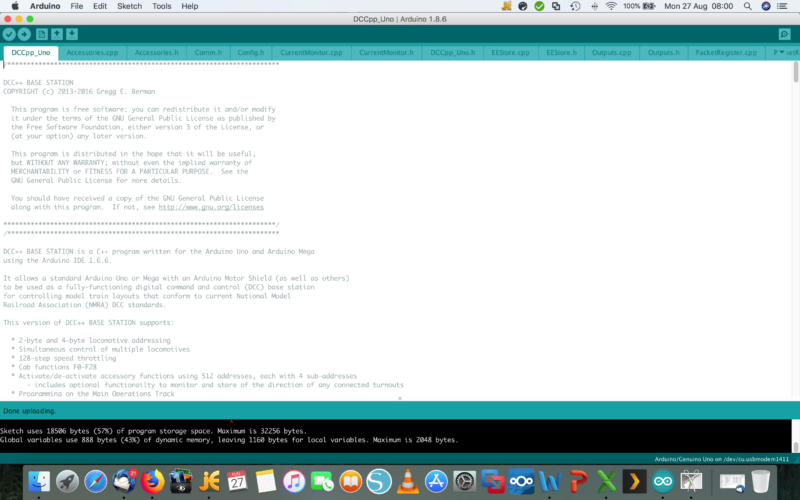The image size is (800, 500).
Task: Open Notification Center icon in menu bar
Action: 782,6
